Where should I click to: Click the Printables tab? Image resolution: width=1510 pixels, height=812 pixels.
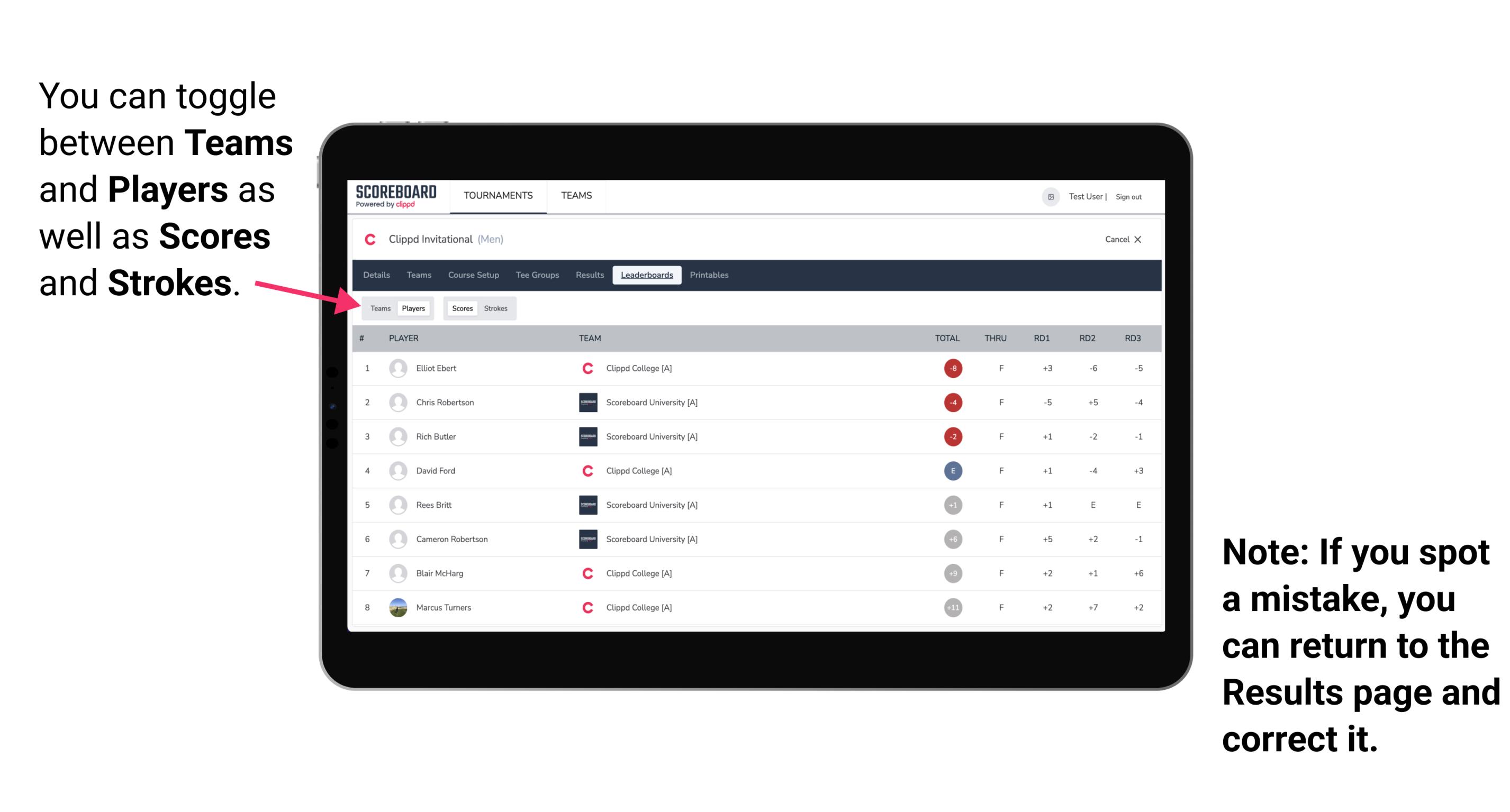[710, 276]
